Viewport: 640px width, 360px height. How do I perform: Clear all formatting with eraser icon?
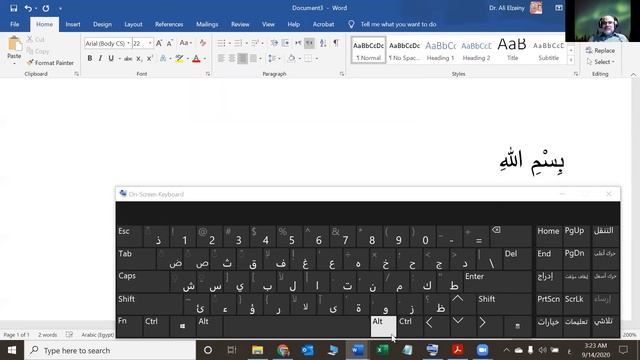click(x=203, y=43)
